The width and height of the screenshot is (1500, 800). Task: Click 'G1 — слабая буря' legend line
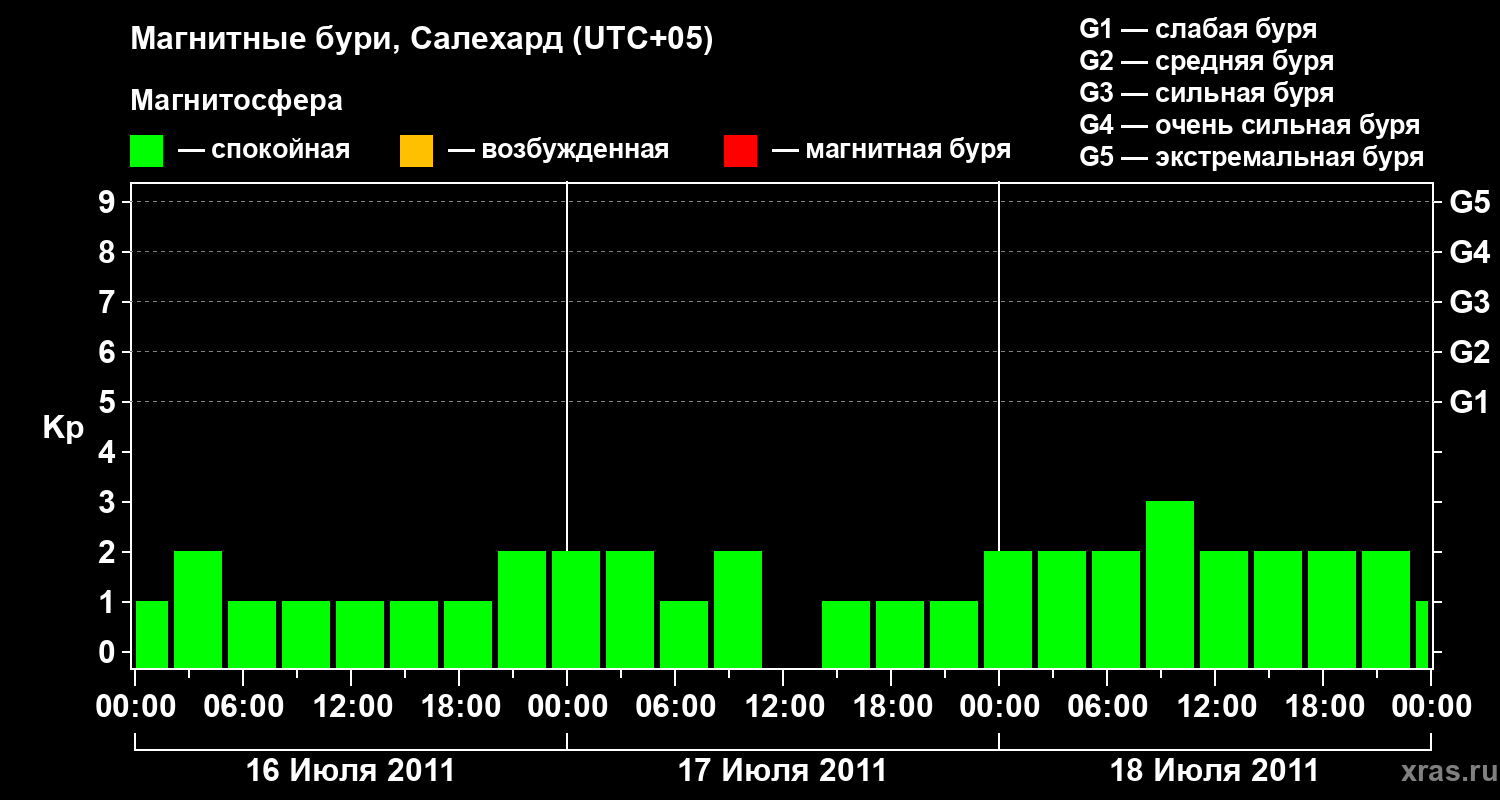pos(1198,29)
